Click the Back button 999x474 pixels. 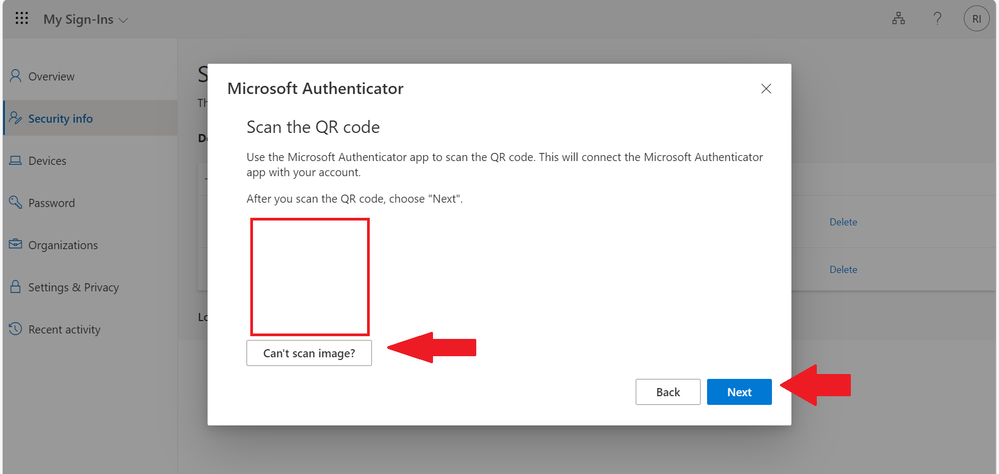click(x=668, y=392)
